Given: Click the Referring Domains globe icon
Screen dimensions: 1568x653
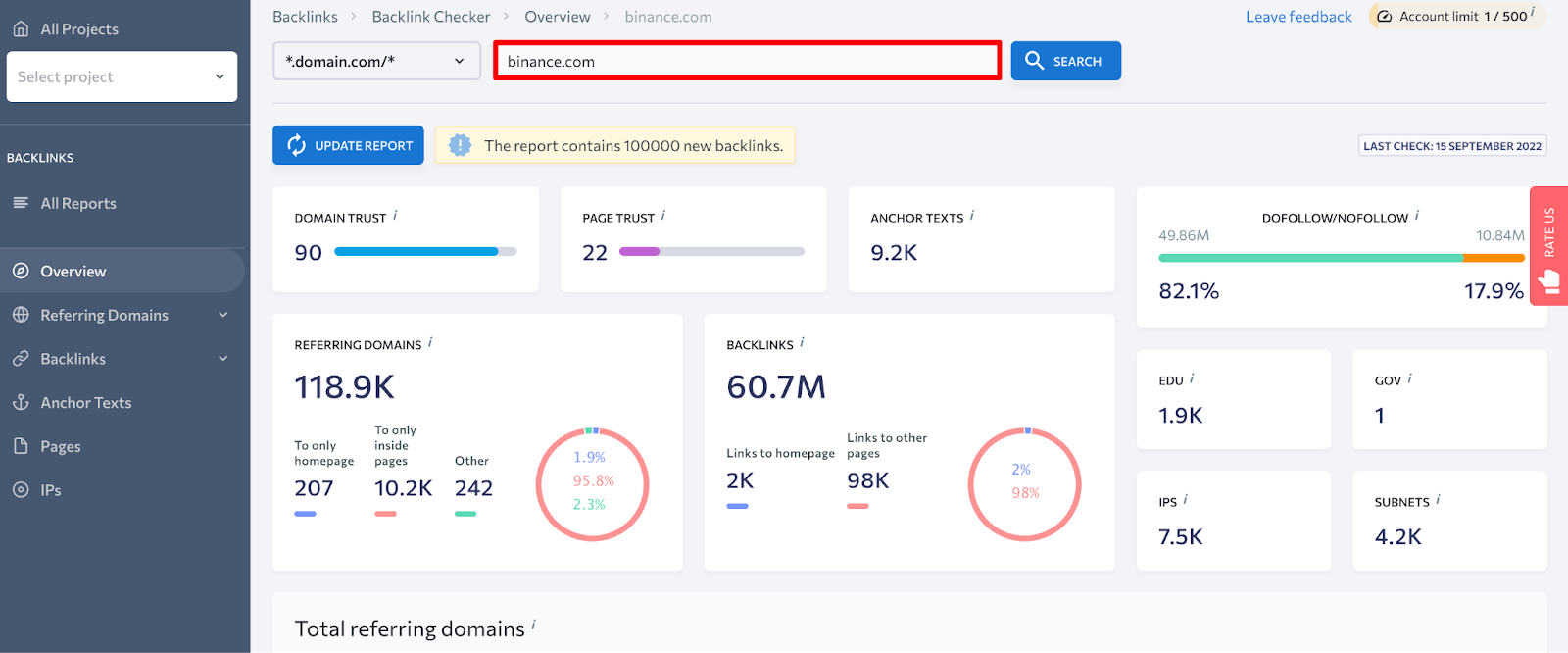Looking at the screenshot, I should click(x=21, y=315).
